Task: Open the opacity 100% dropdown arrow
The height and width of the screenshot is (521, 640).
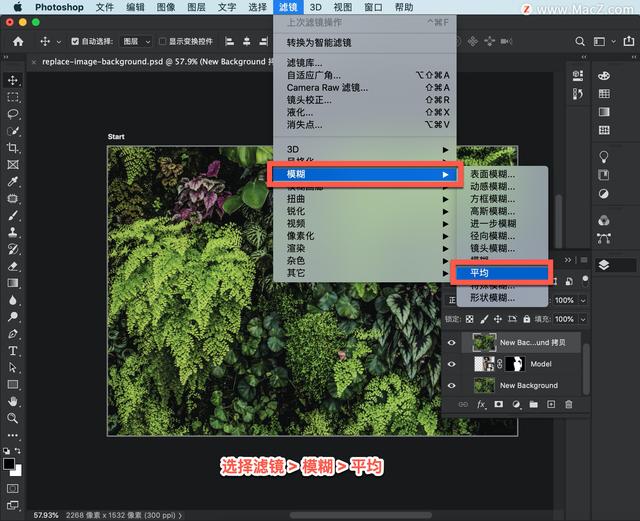Action: tap(583, 301)
